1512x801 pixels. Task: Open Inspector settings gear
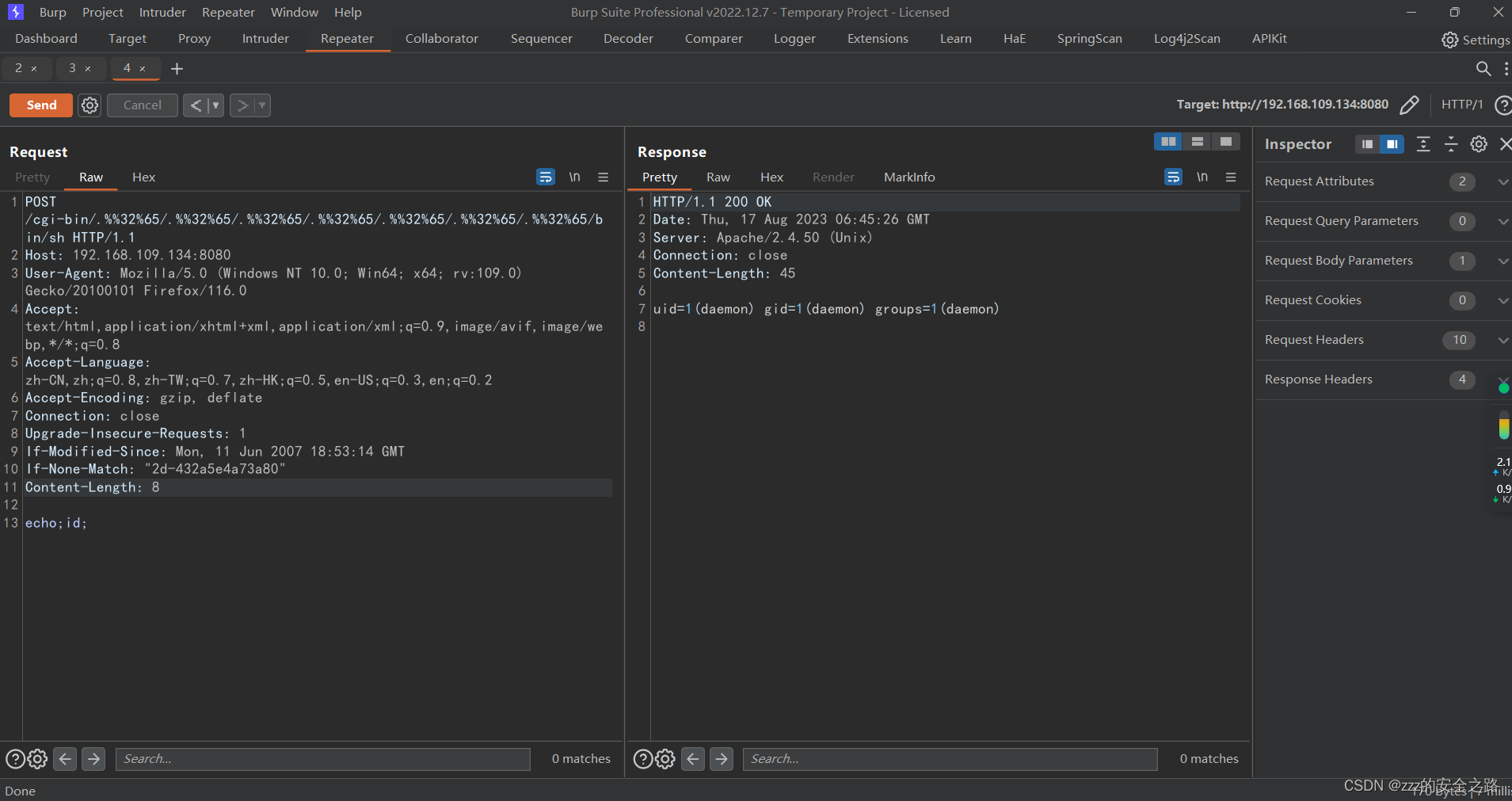pos(1479,144)
